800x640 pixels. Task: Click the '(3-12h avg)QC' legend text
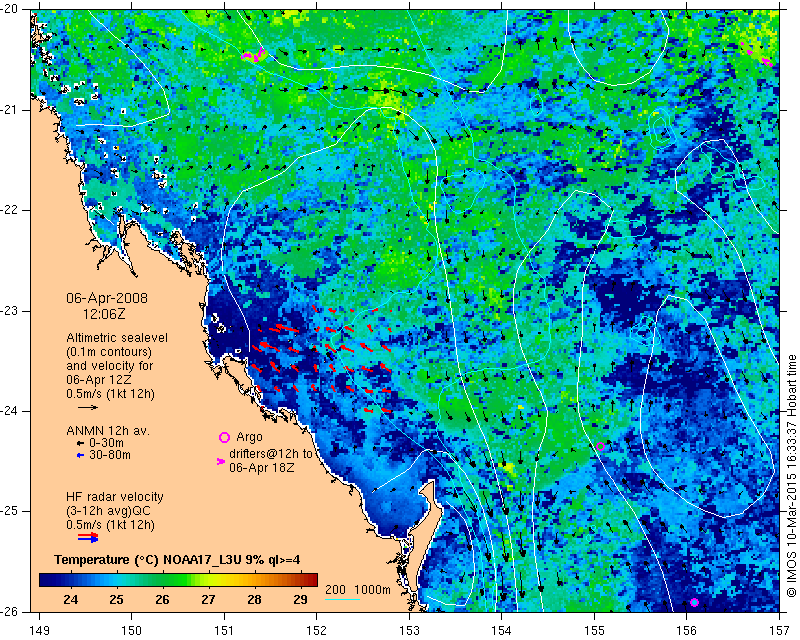click(x=108, y=511)
